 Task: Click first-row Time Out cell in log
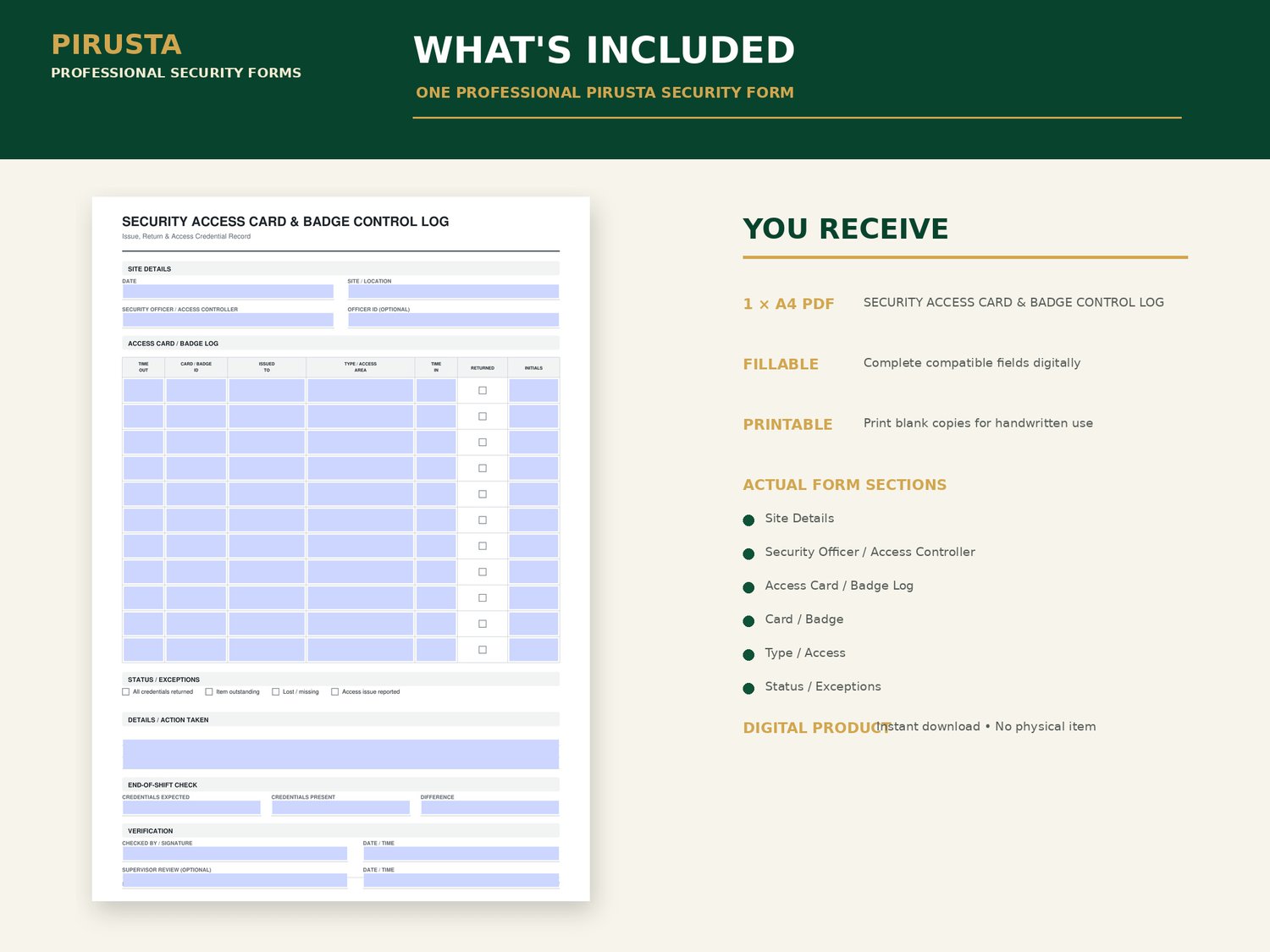143,390
